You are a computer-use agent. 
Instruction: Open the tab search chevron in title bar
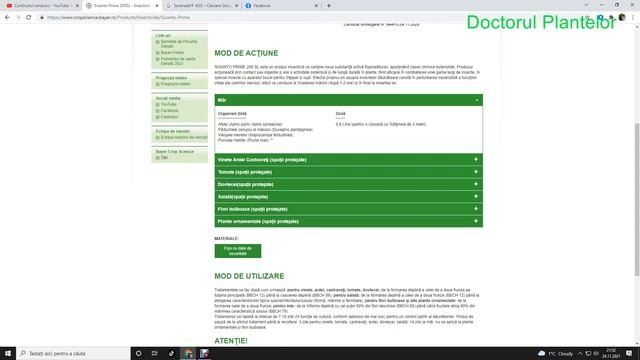tap(586, 5)
